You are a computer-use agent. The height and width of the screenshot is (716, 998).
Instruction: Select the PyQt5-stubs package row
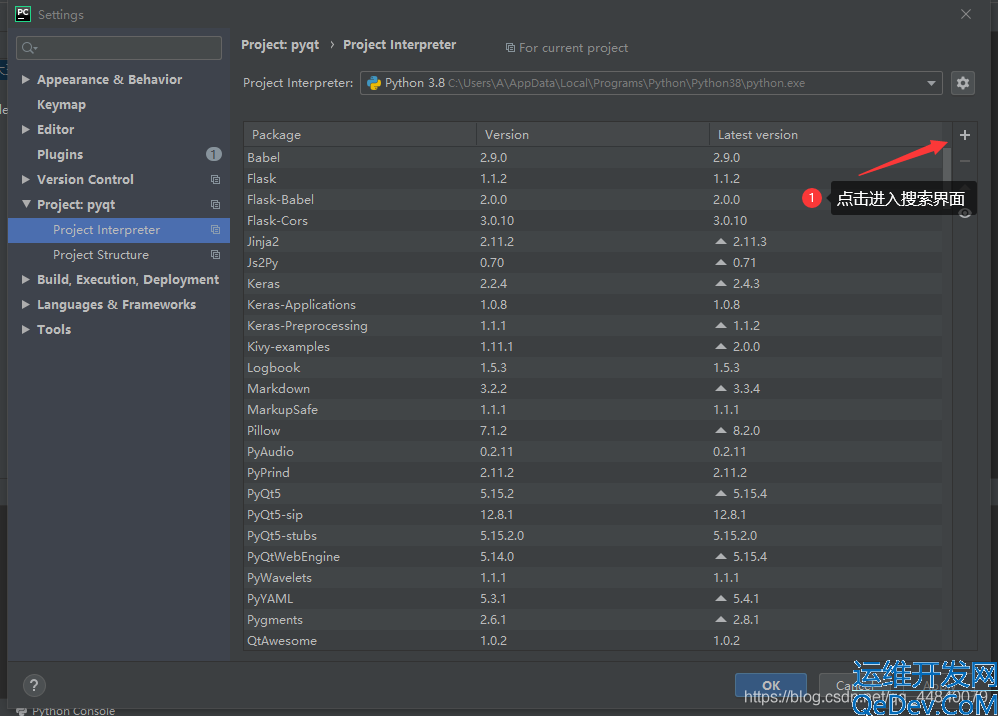point(593,535)
